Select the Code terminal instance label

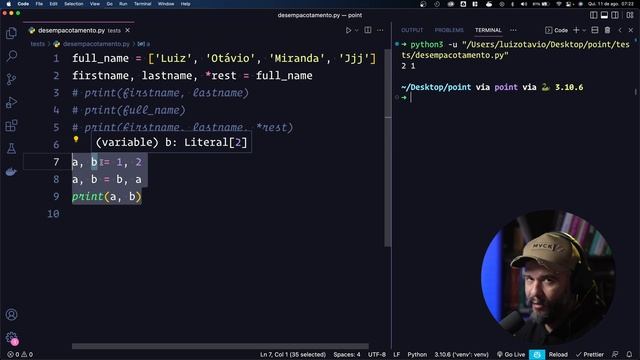pos(557,30)
